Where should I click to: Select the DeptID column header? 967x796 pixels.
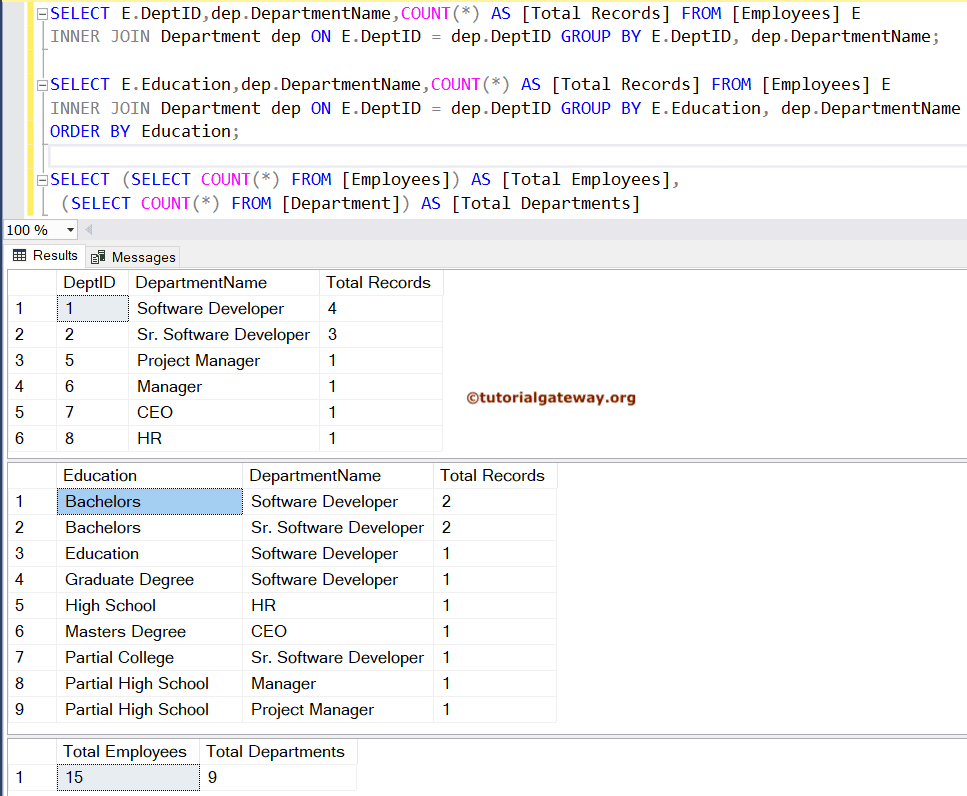[93, 282]
